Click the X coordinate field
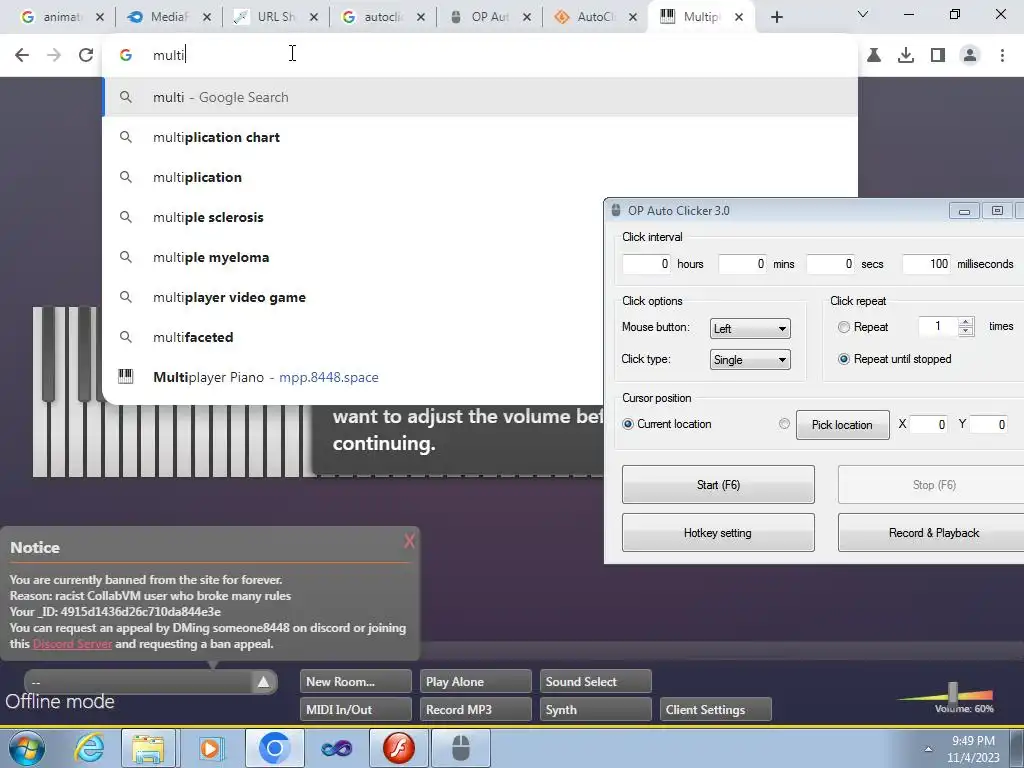 tap(929, 424)
